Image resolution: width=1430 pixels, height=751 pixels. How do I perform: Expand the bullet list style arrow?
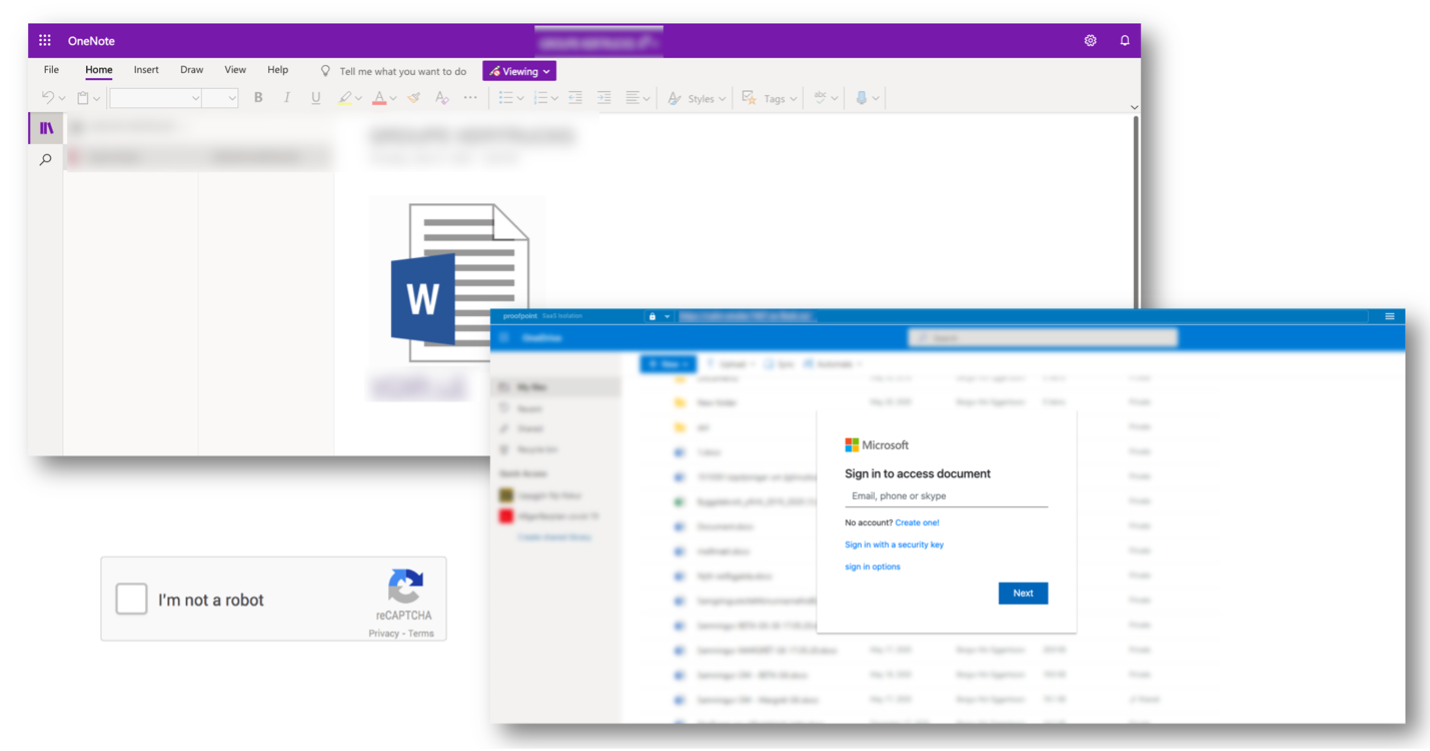pos(520,99)
